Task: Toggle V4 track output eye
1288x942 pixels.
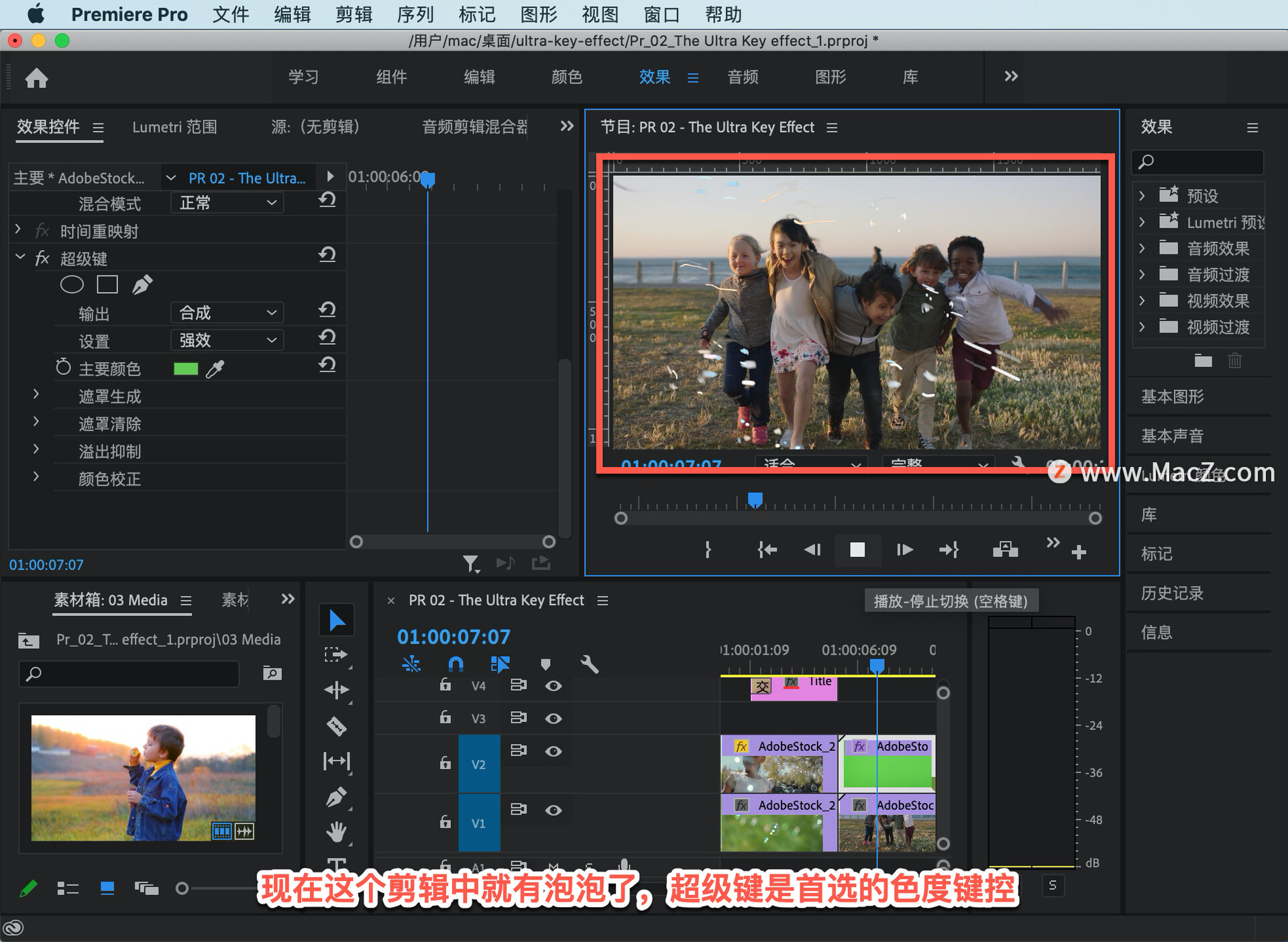Action: (x=553, y=686)
